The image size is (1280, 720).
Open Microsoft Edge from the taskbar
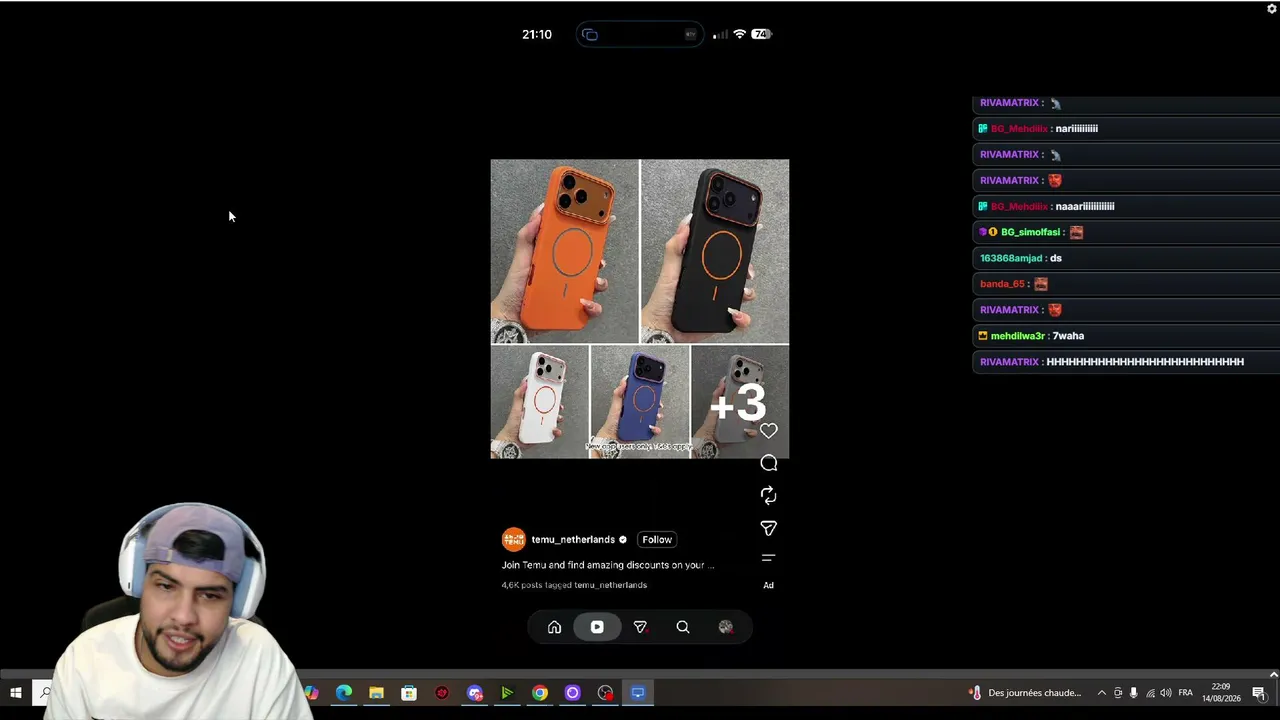(344, 693)
